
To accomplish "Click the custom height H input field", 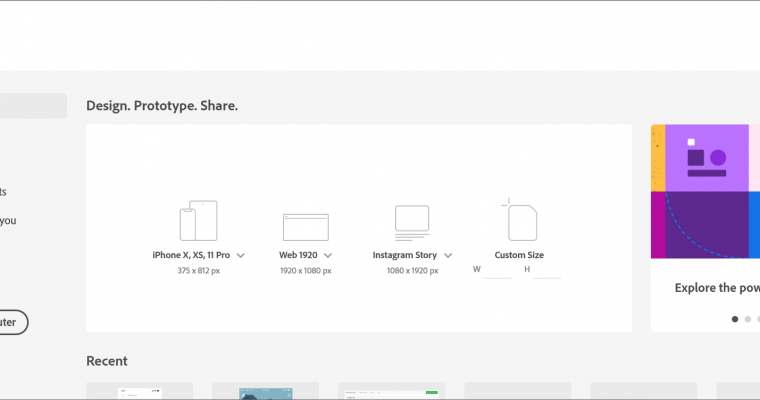I will tap(547, 271).
